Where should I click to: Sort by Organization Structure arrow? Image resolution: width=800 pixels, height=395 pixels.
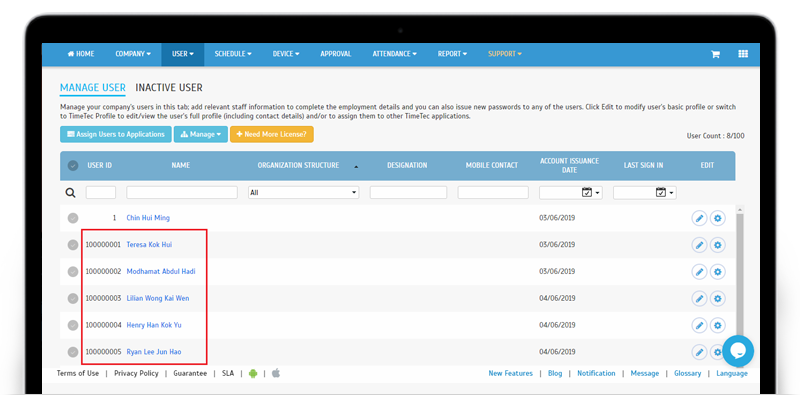356,166
